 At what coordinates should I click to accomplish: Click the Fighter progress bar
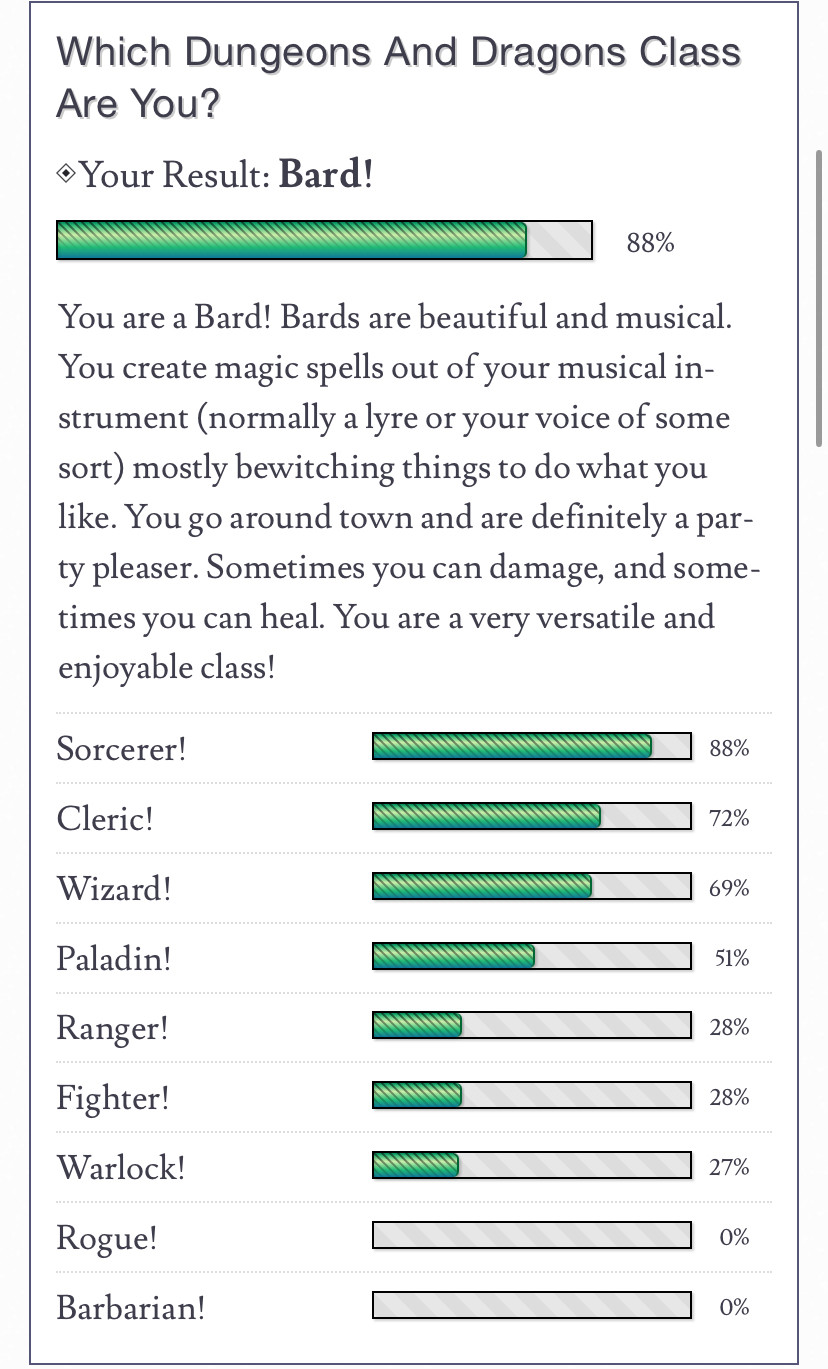[x=532, y=1096]
